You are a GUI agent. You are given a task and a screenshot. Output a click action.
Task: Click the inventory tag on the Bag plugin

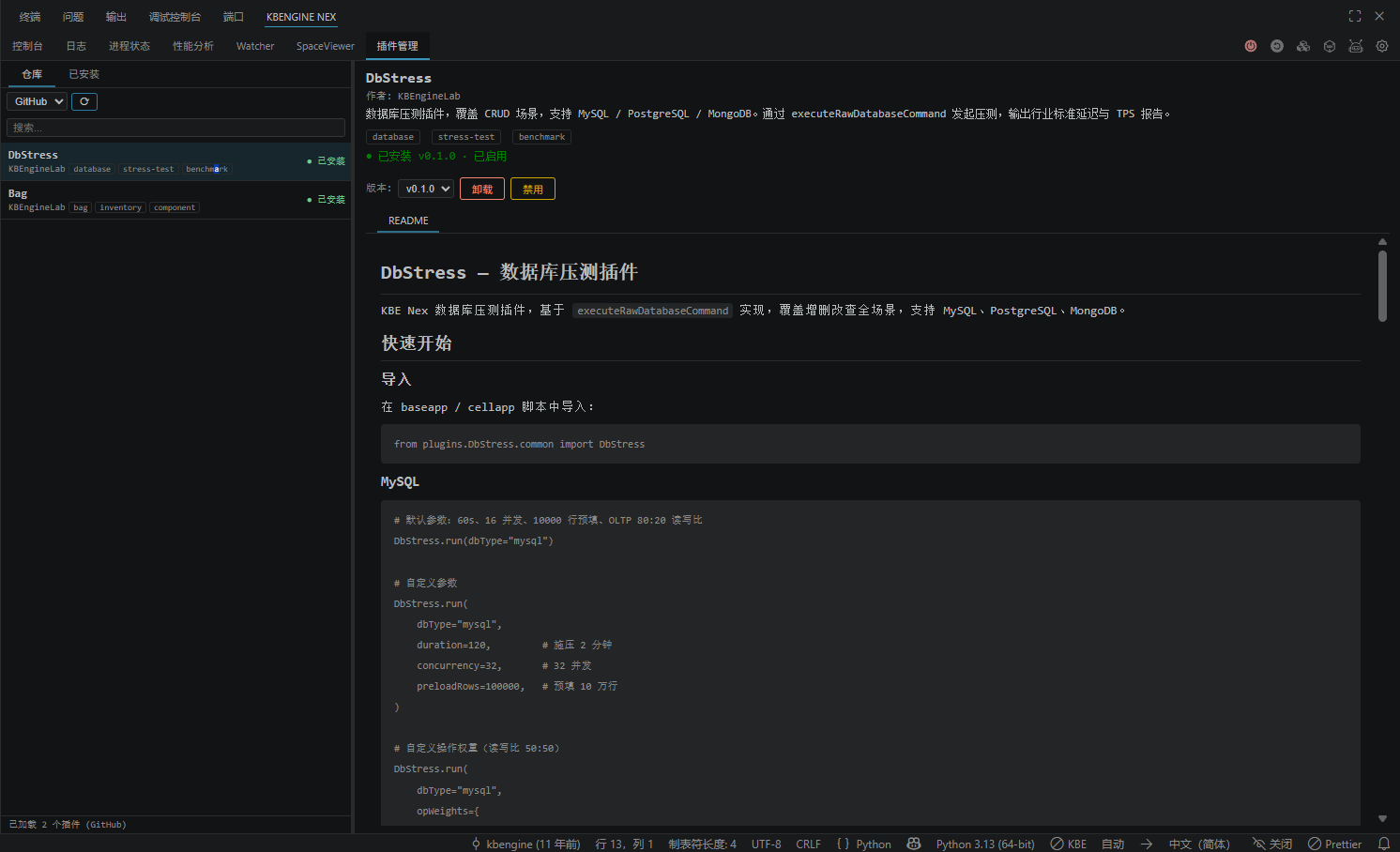pos(121,207)
